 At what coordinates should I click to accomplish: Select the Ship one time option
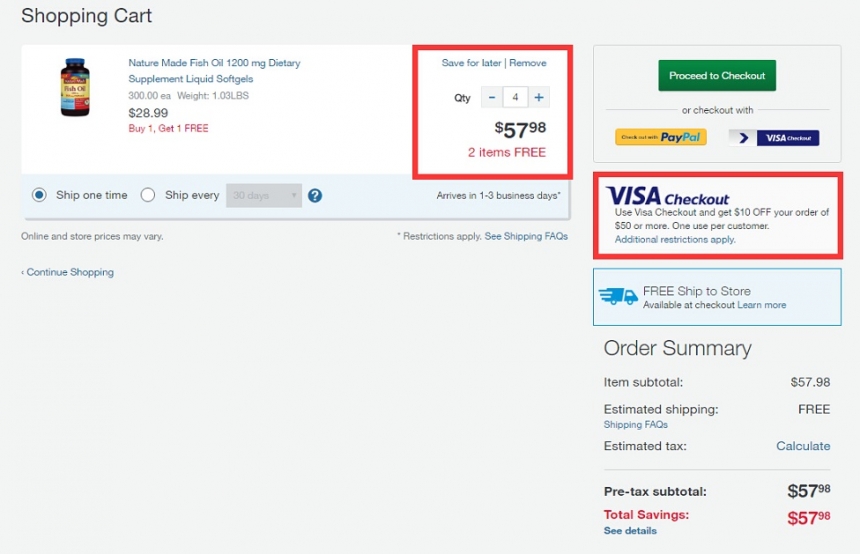[39, 195]
